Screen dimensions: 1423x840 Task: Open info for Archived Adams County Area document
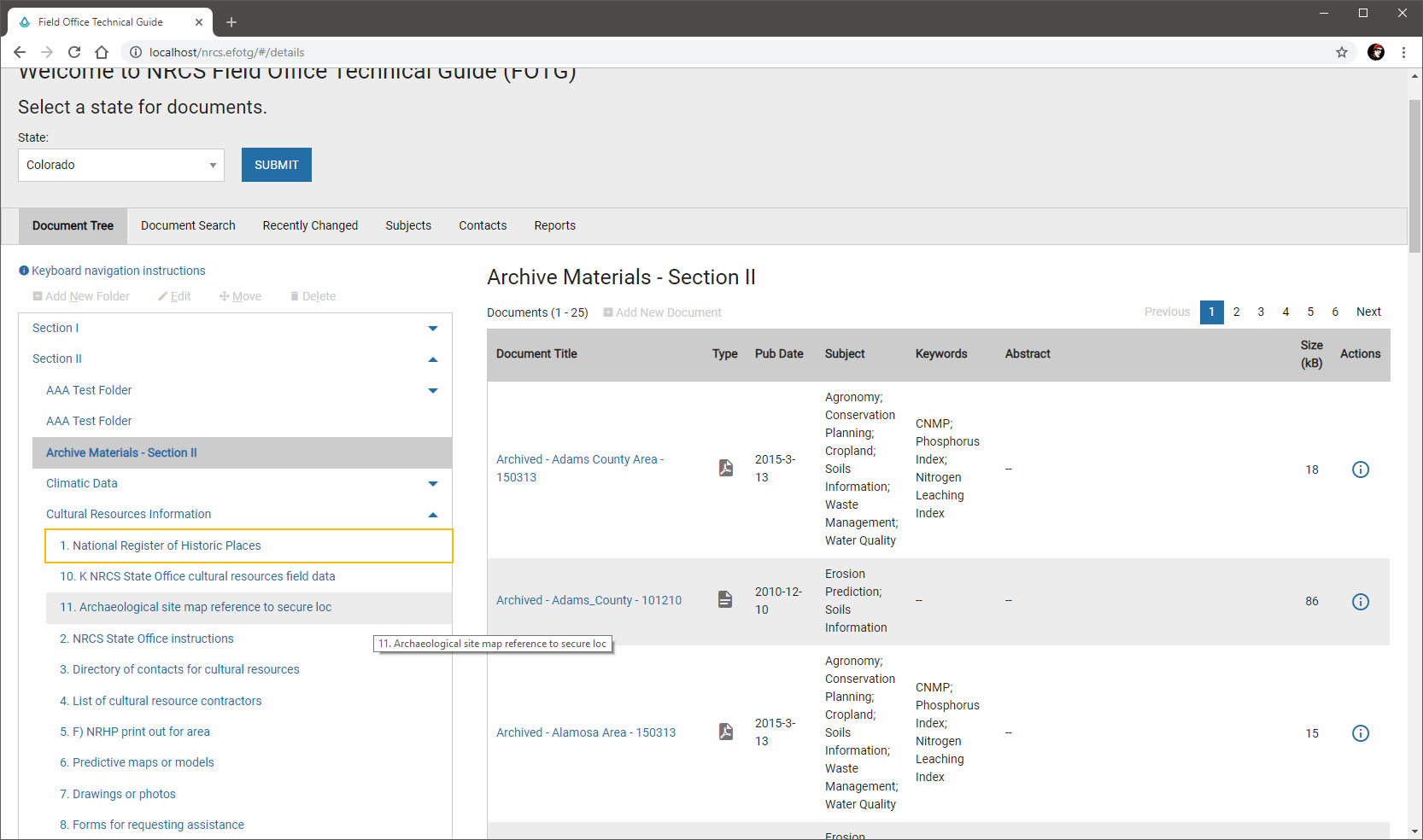(x=1361, y=470)
